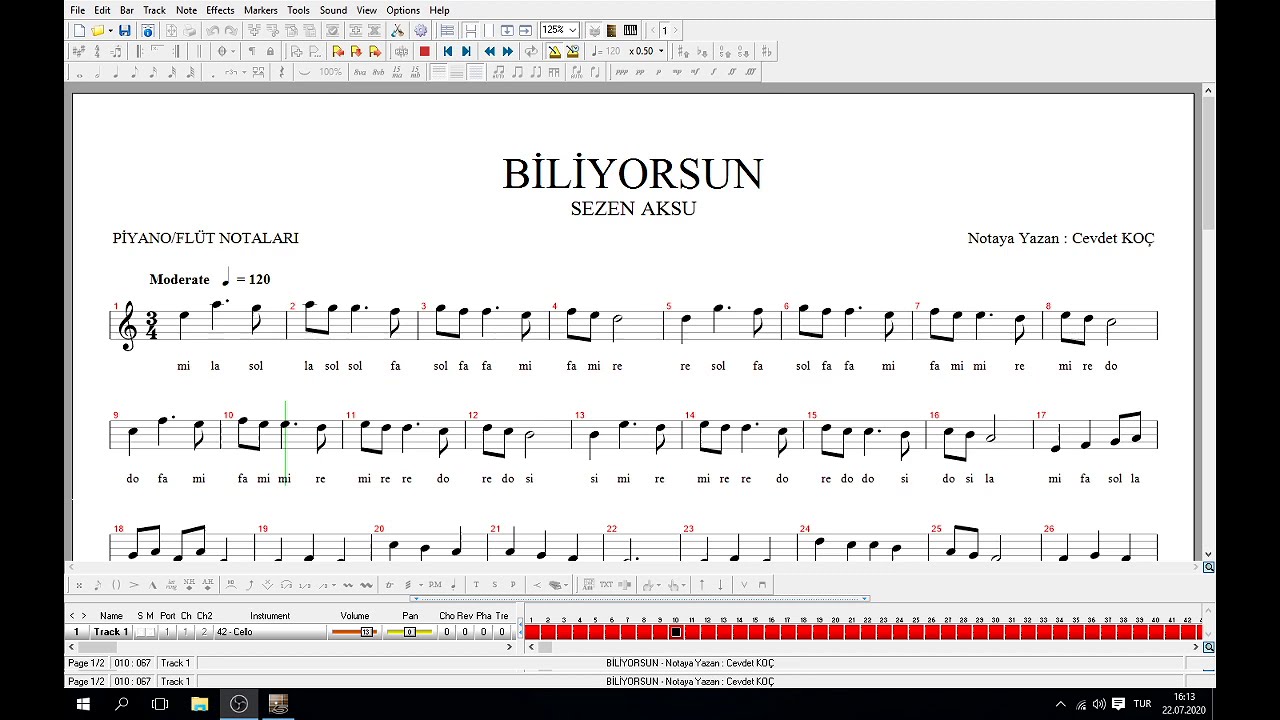Select quarter note duration
This screenshot has height=720, width=1280.
pyautogui.click(x=116, y=72)
